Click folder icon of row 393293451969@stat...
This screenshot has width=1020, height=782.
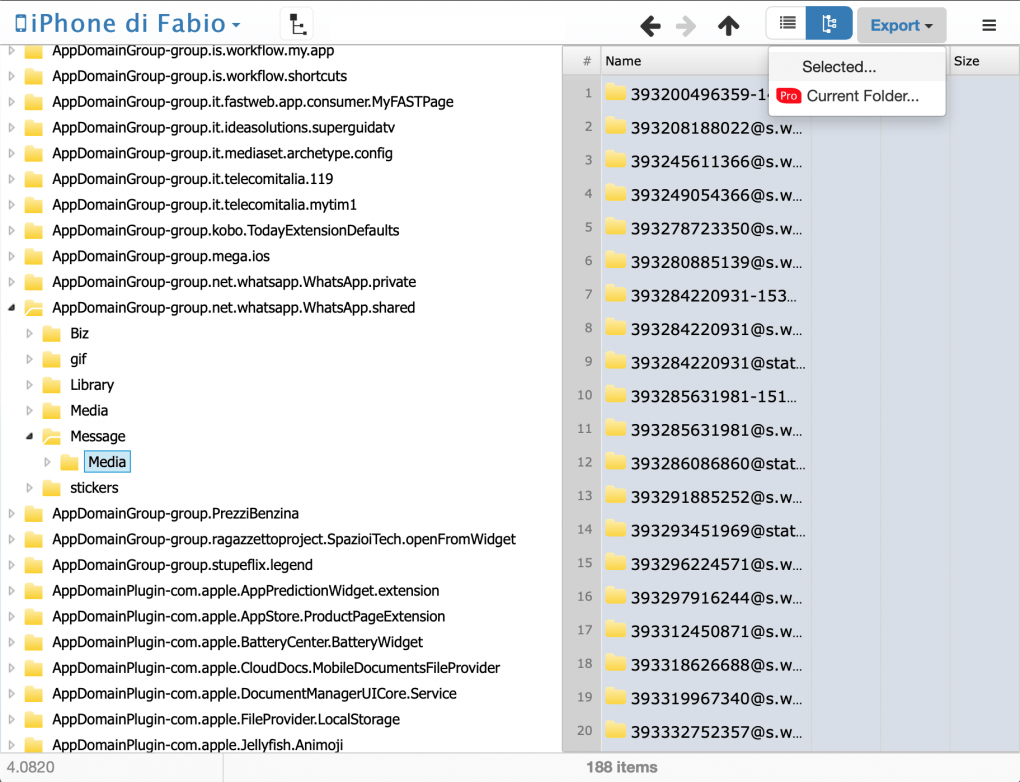pyautogui.click(x=615, y=530)
